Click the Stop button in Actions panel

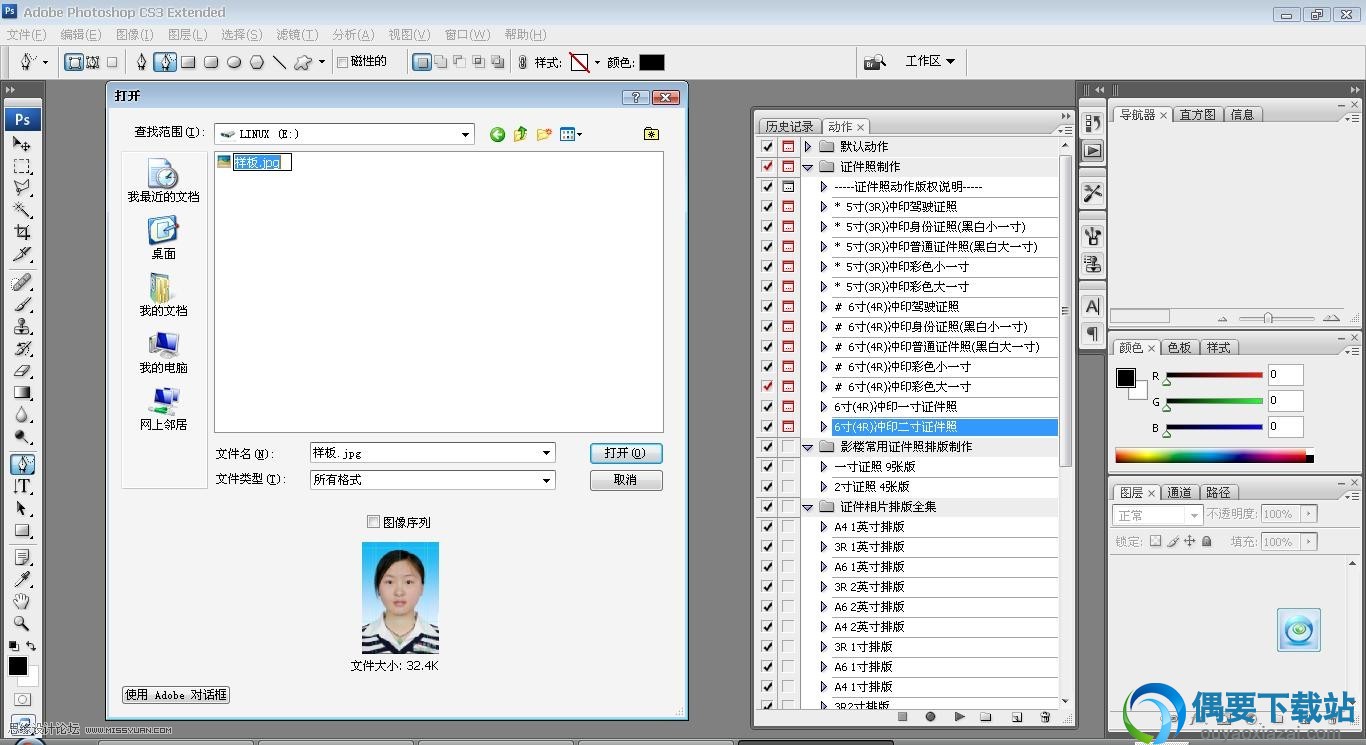tap(902, 717)
